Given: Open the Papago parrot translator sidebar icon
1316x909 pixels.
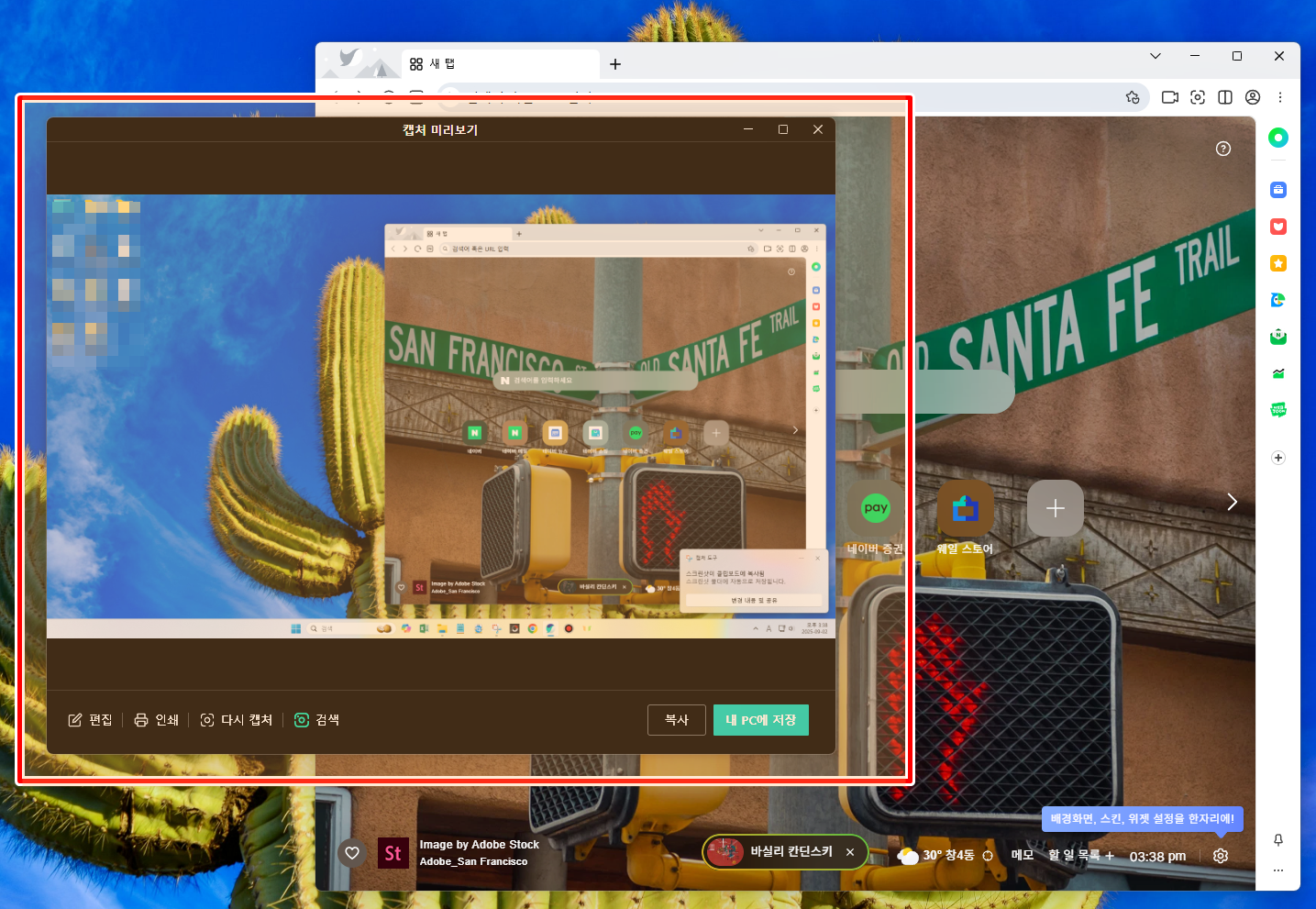Looking at the screenshot, I should tap(1278, 300).
